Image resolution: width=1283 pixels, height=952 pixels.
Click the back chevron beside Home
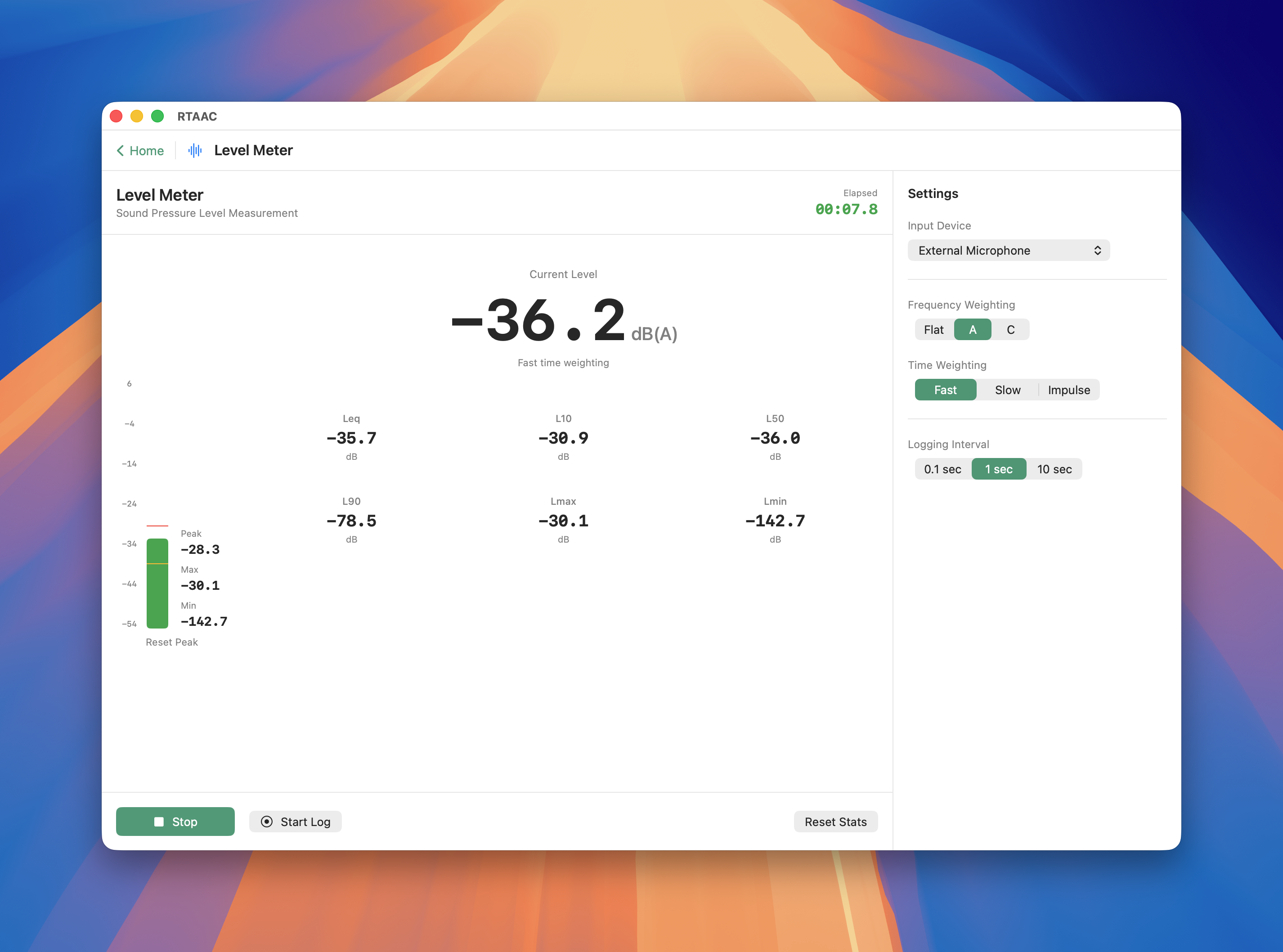click(121, 150)
